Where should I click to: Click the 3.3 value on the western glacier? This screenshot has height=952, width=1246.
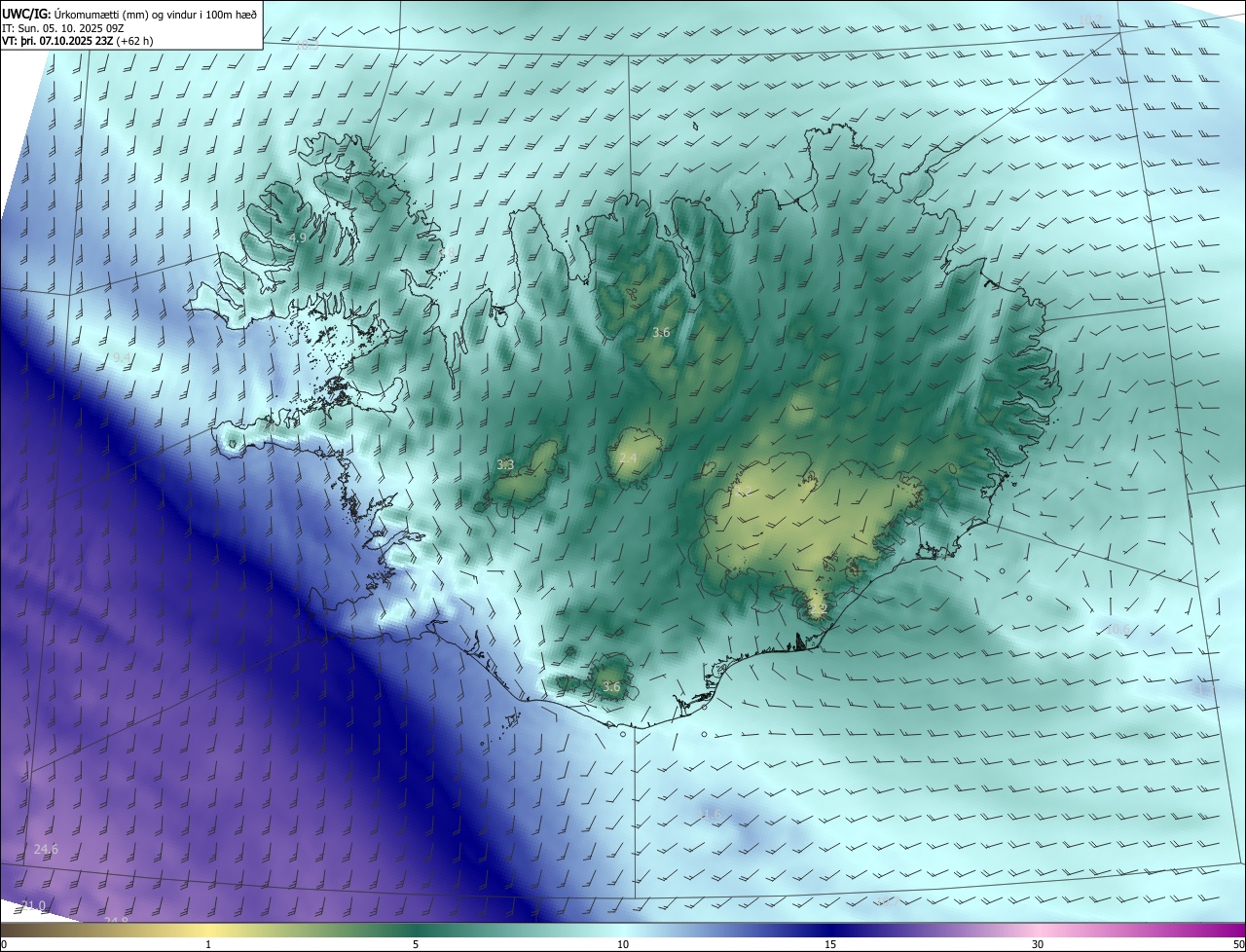tap(505, 465)
